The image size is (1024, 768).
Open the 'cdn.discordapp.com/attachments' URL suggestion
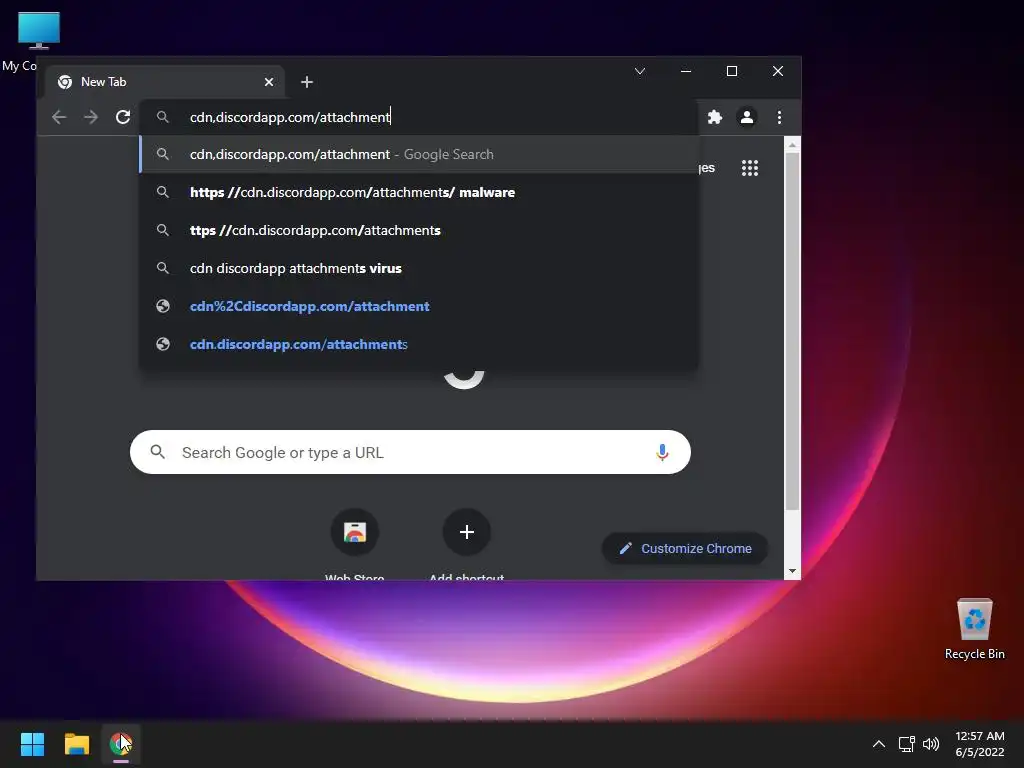(419, 344)
